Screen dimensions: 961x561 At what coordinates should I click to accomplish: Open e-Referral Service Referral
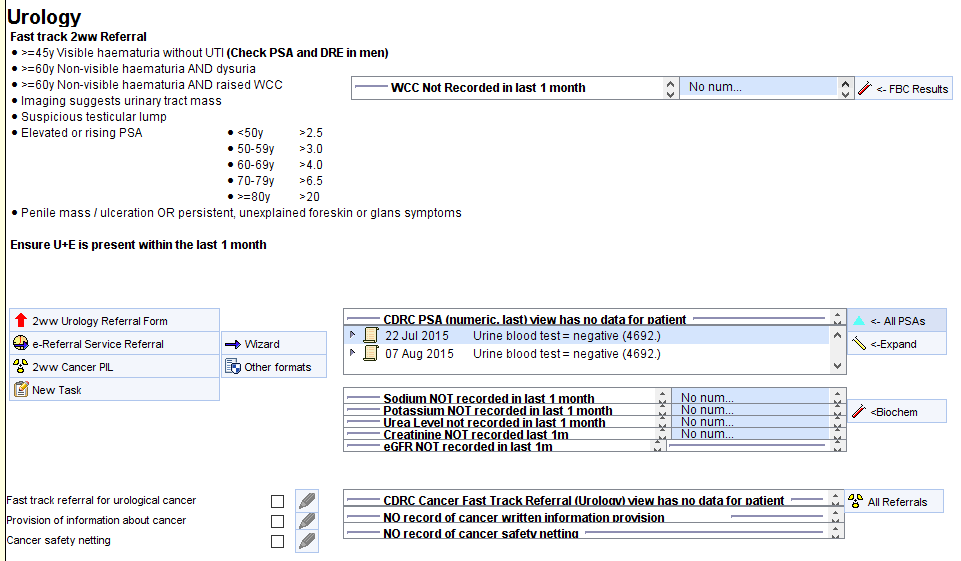[x=115, y=343]
